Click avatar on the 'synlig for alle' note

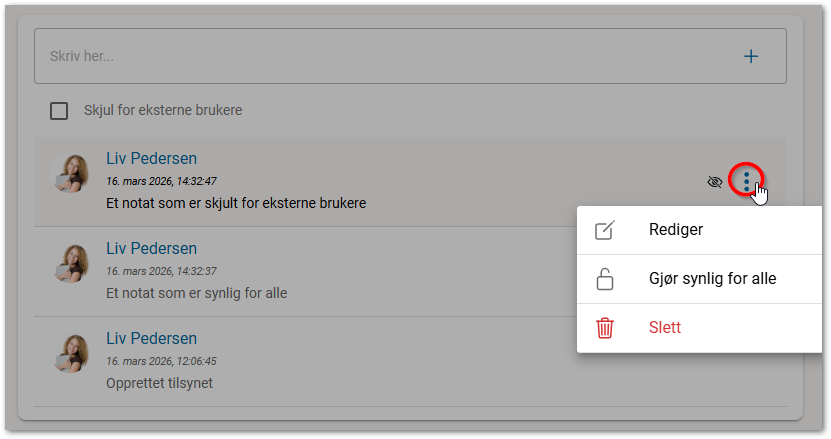[72, 264]
